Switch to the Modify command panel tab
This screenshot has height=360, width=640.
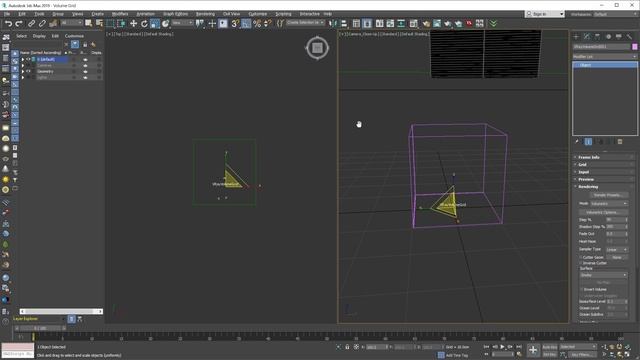click(587, 37)
